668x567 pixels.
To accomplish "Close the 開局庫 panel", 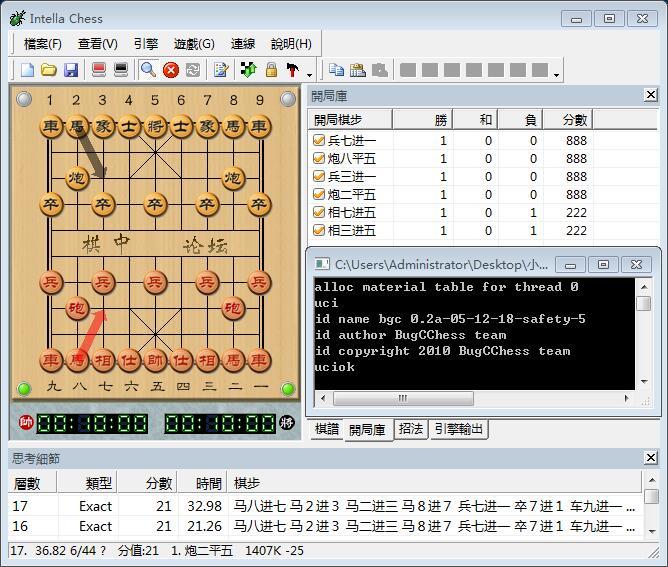I will [x=651, y=95].
